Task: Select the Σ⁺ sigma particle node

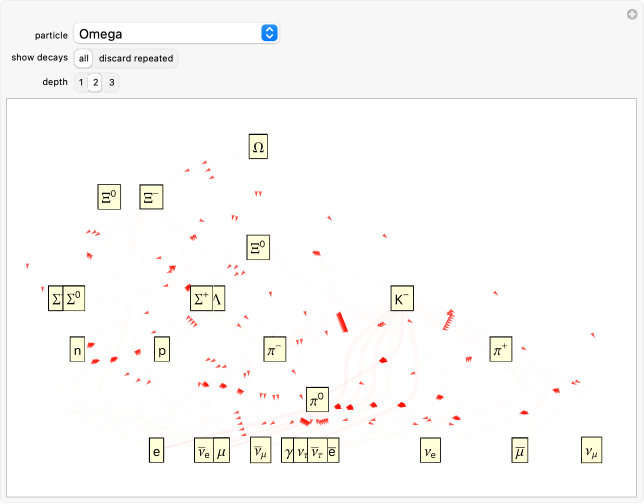Action: click(x=201, y=298)
